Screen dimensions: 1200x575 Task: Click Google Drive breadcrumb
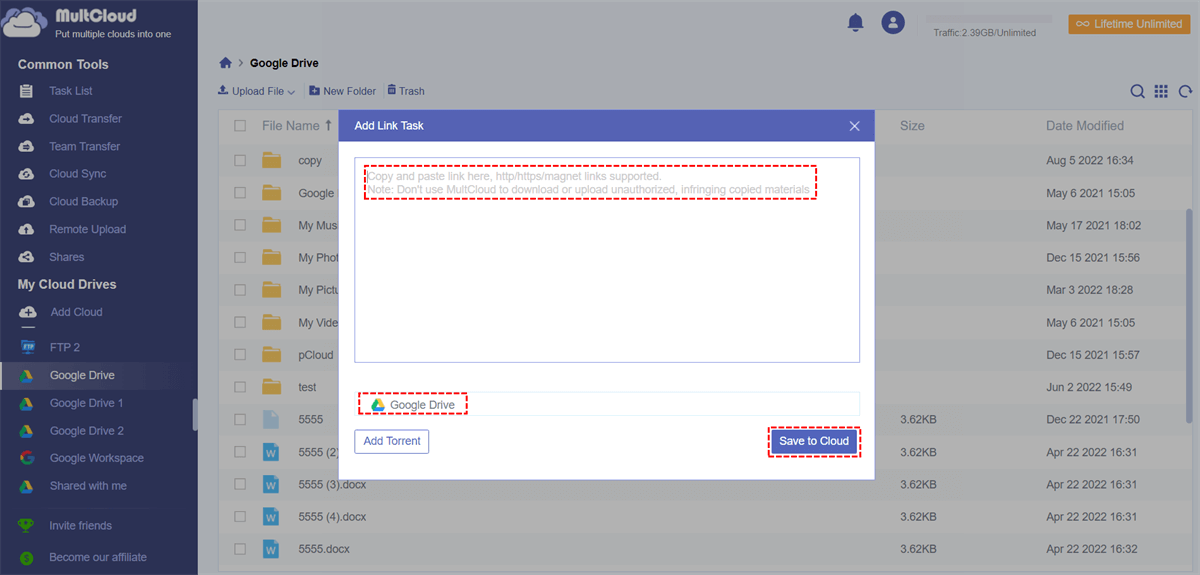(284, 63)
